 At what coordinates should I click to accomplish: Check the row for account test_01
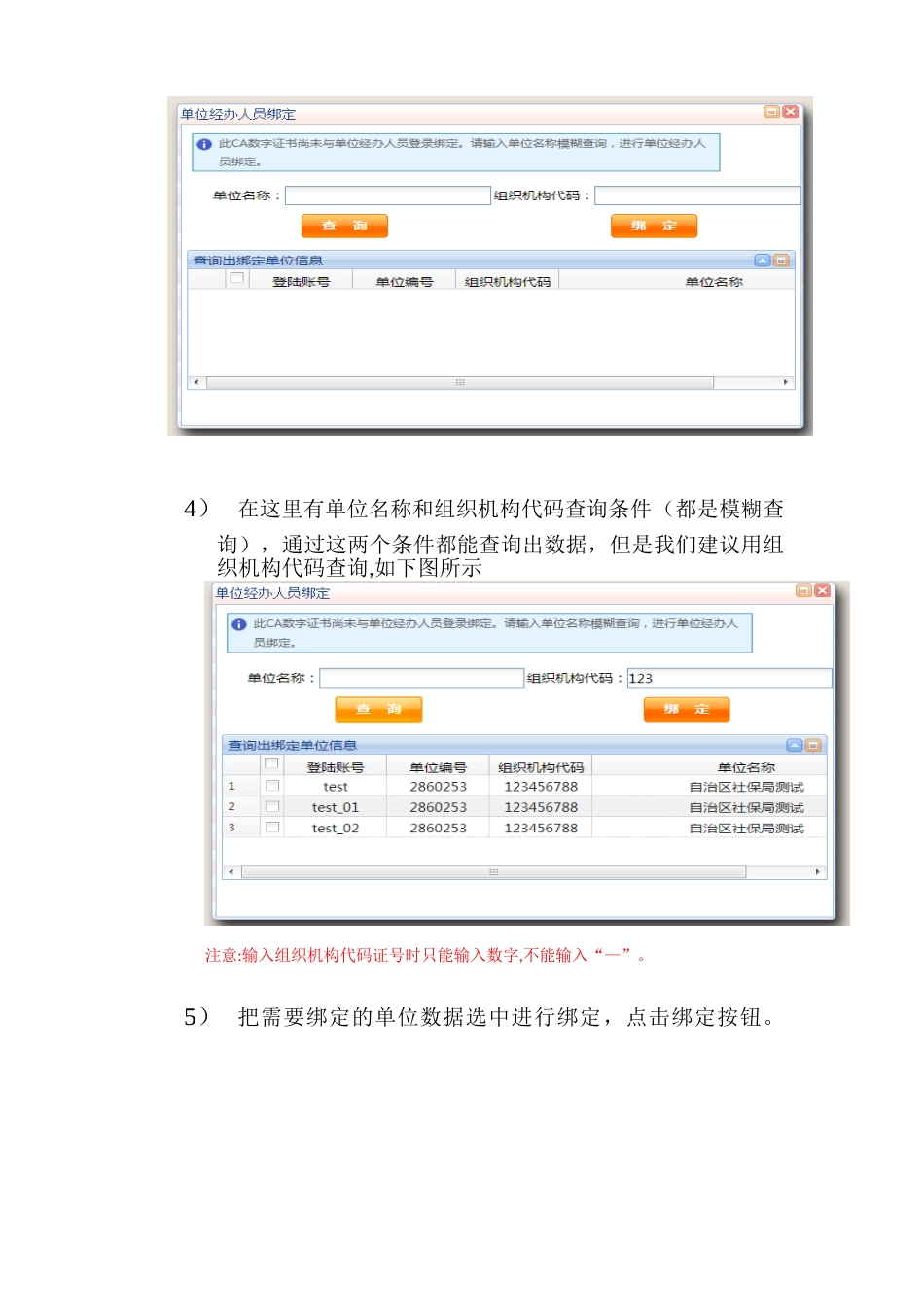point(272,807)
